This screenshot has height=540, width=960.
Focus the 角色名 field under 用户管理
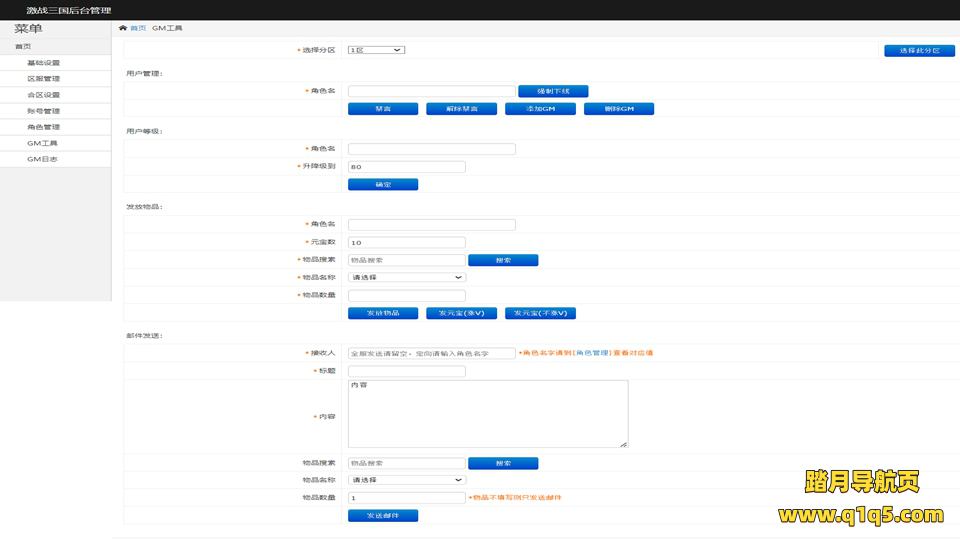[x=431, y=91]
